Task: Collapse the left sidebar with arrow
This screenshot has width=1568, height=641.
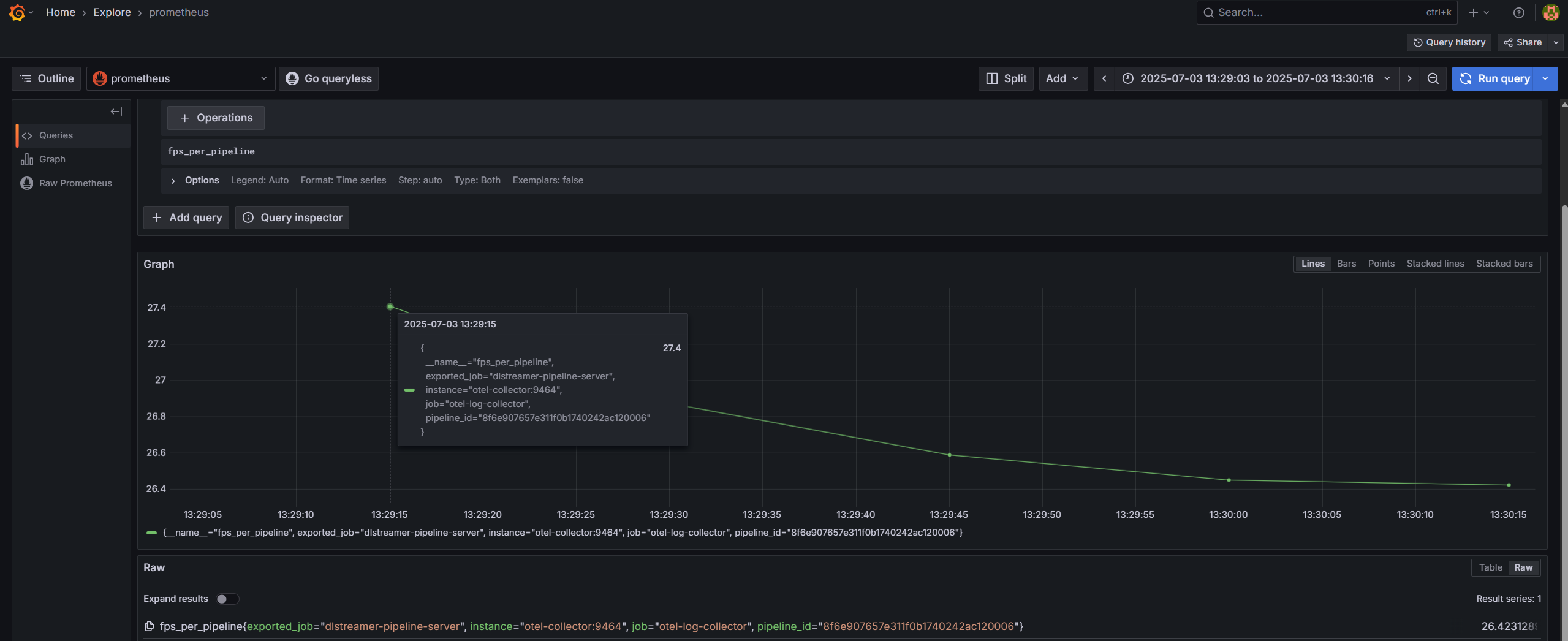Action: pyautogui.click(x=116, y=112)
